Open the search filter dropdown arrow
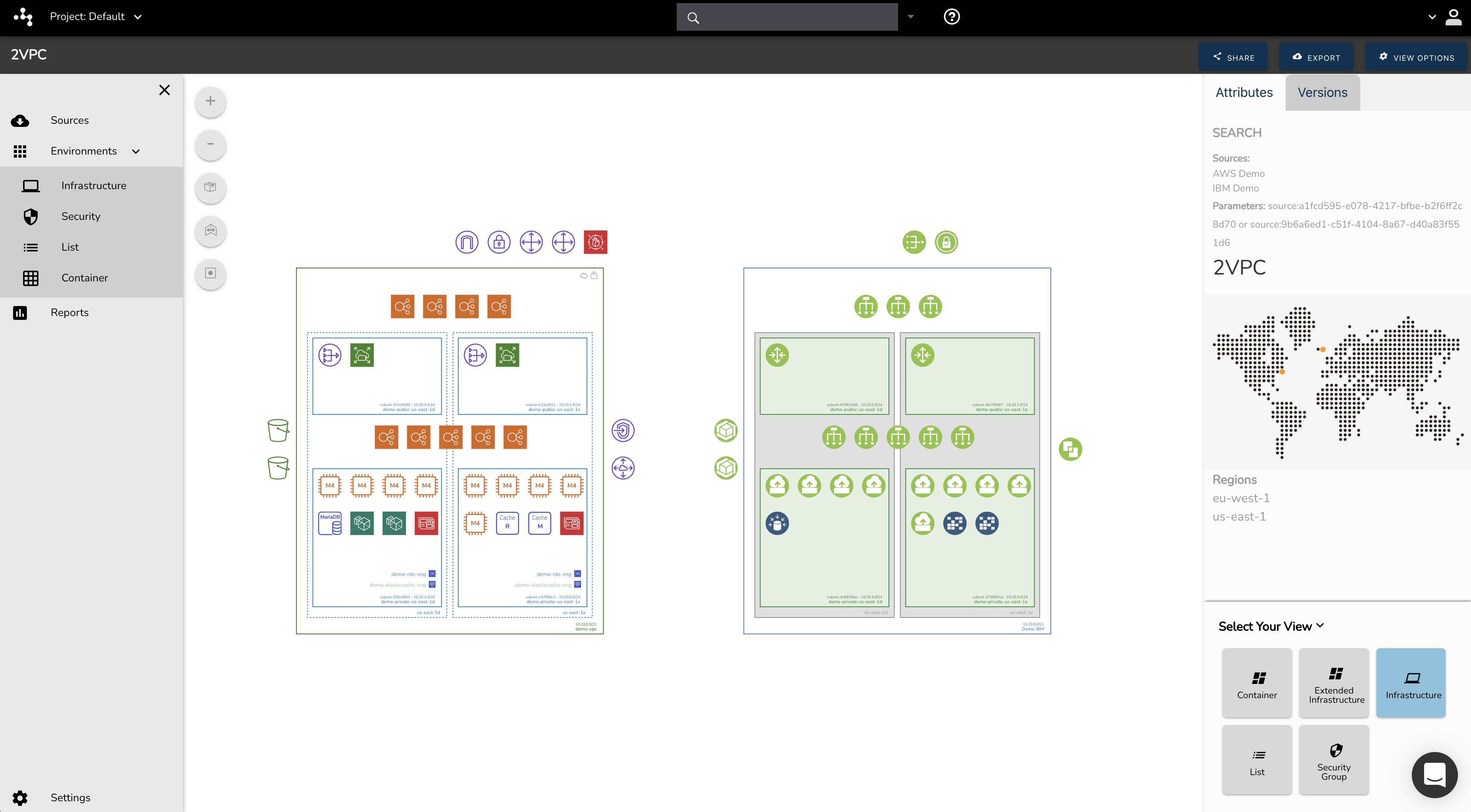 coord(910,17)
